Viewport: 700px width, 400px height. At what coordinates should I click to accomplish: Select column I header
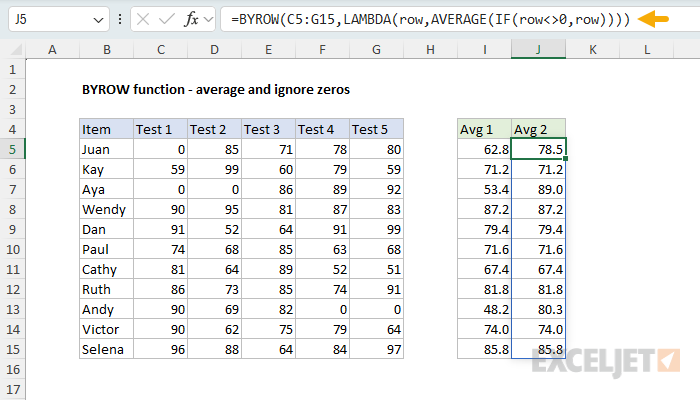(x=485, y=50)
